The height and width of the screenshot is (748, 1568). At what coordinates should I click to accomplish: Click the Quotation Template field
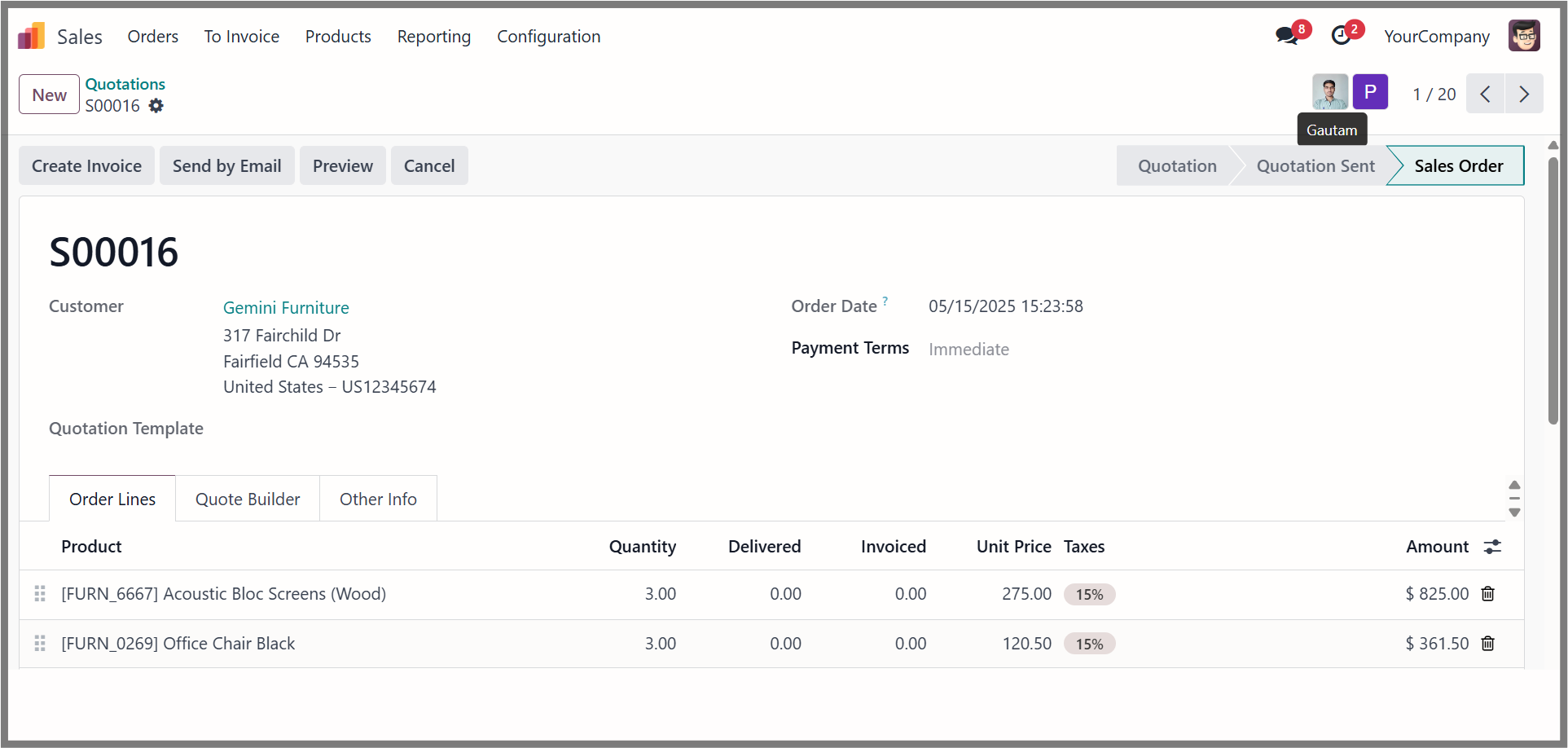point(126,429)
